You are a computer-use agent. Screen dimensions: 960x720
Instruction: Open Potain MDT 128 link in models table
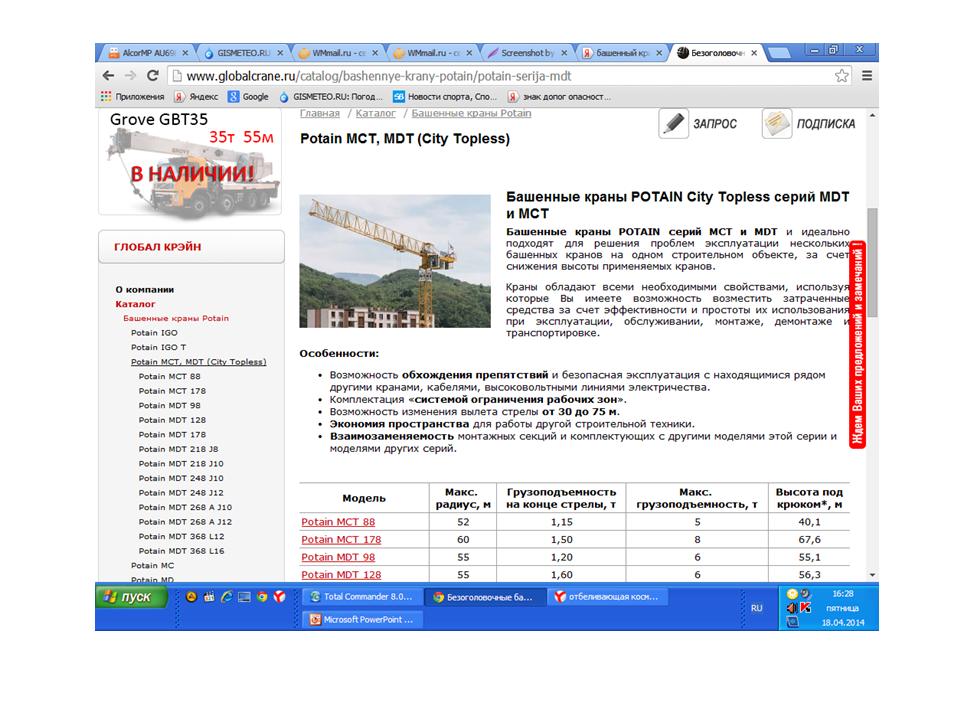coord(341,575)
